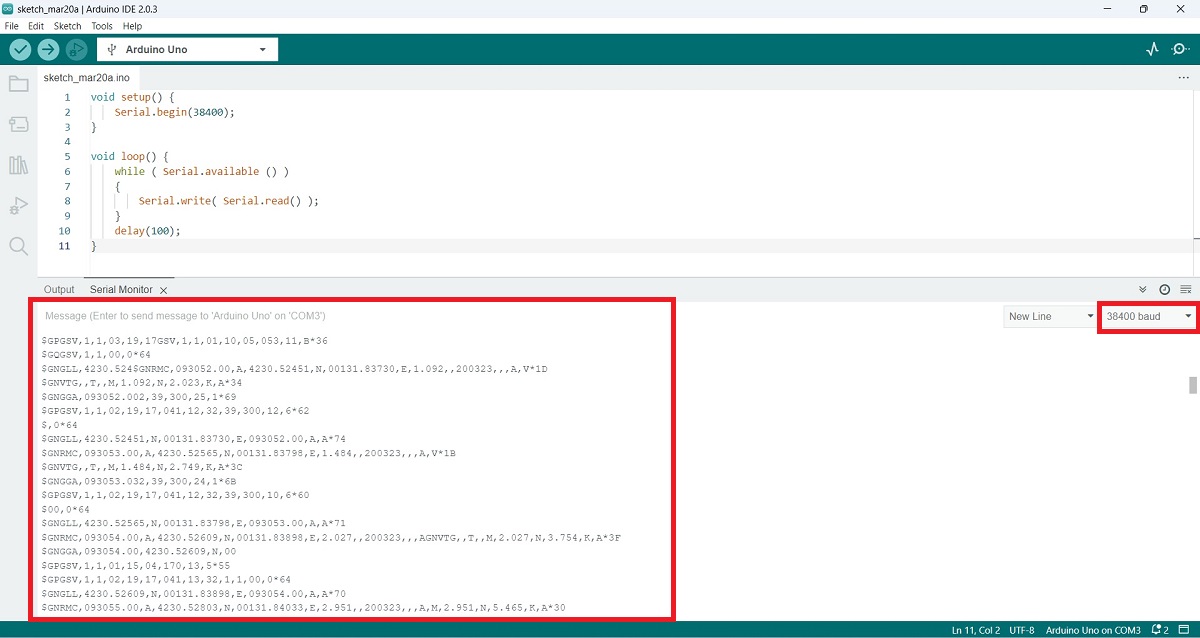Screen dimensions: 1200x638
Task: Open the Serial Plotter icon
Action: click(1152, 49)
